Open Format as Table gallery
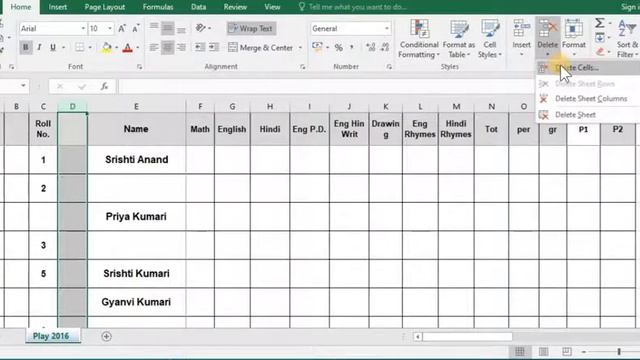Screen dimensions: 640x360 click(x=459, y=39)
